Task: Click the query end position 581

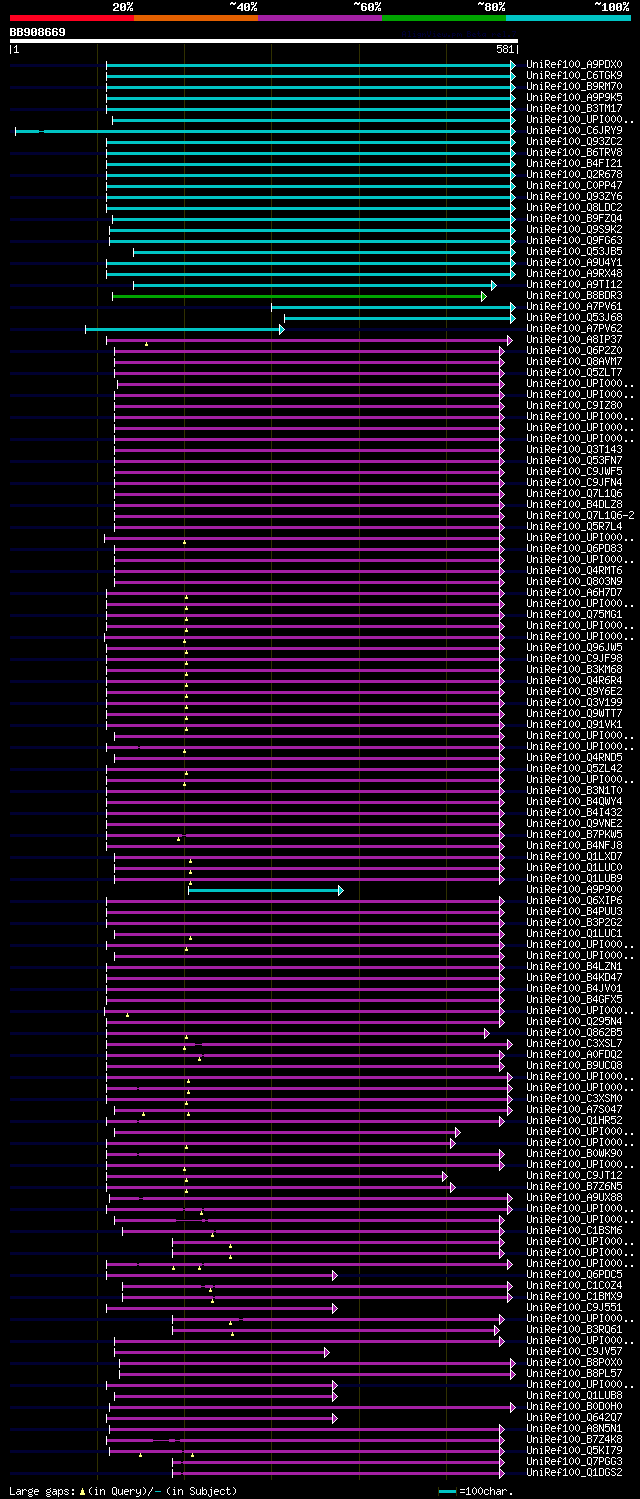Action: pyautogui.click(x=505, y=49)
